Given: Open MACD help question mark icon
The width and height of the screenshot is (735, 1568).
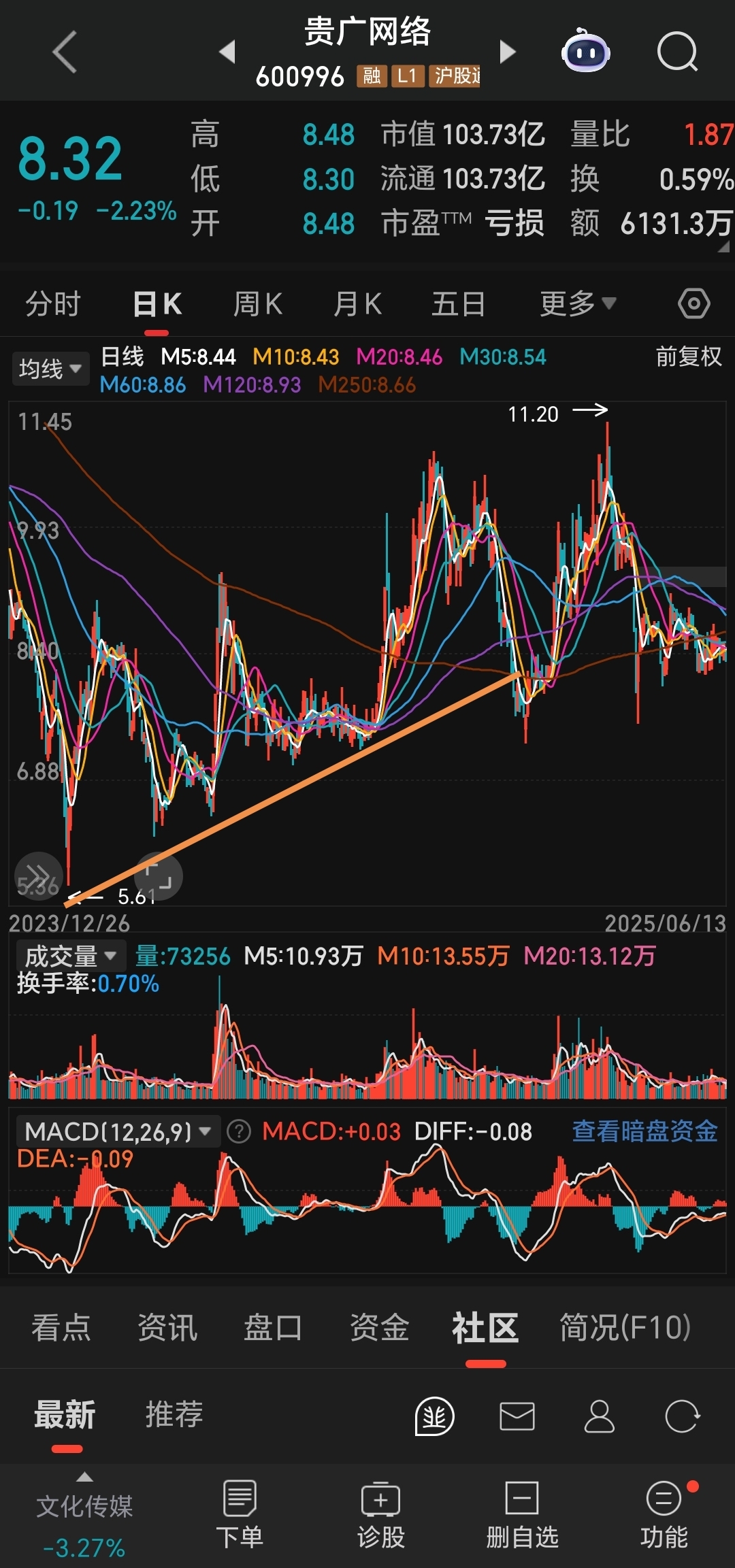Looking at the screenshot, I should pyautogui.click(x=239, y=1132).
